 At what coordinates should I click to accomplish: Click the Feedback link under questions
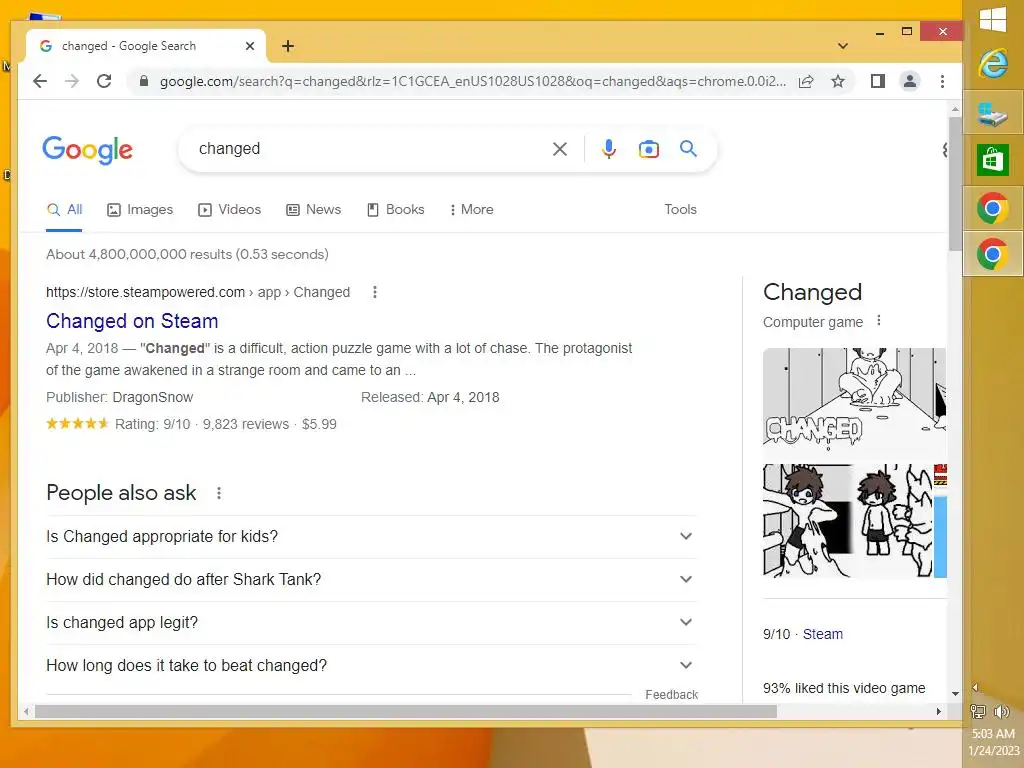pos(671,695)
